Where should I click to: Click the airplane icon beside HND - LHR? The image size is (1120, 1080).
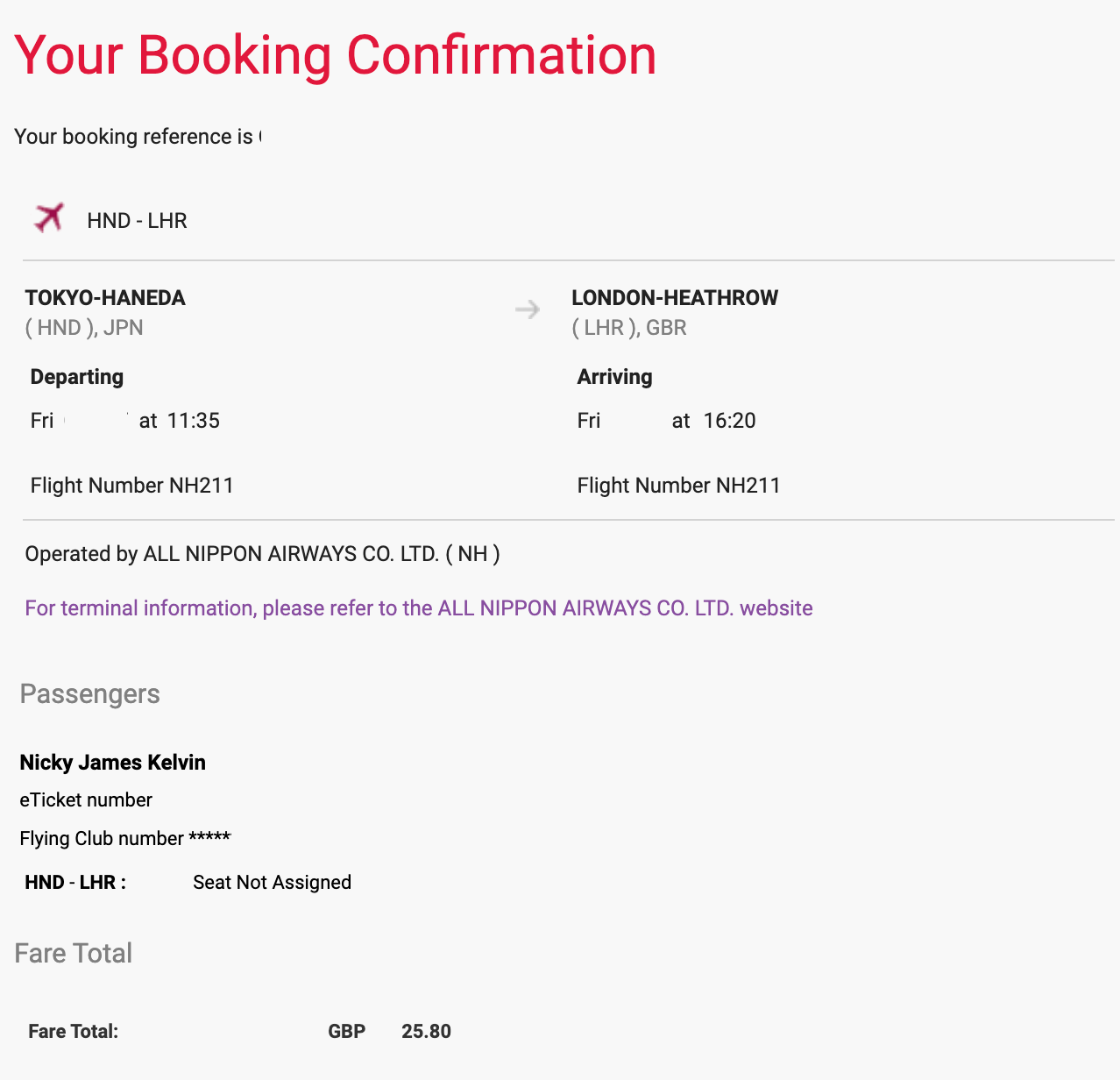tap(49, 217)
